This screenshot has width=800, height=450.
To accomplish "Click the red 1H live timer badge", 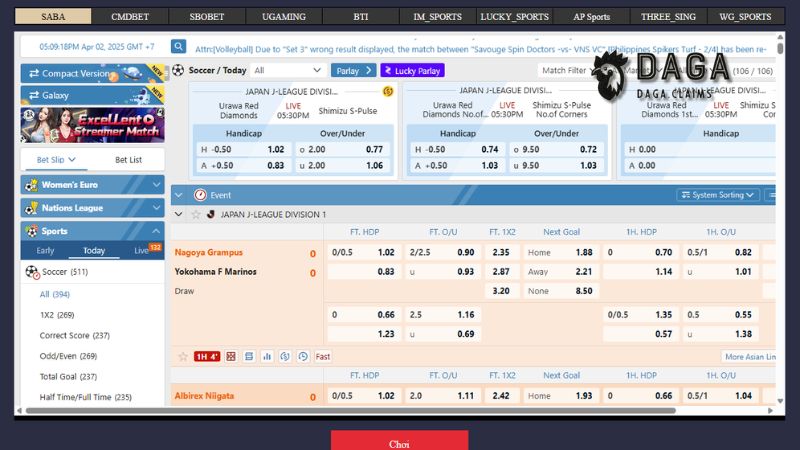I will point(207,356).
